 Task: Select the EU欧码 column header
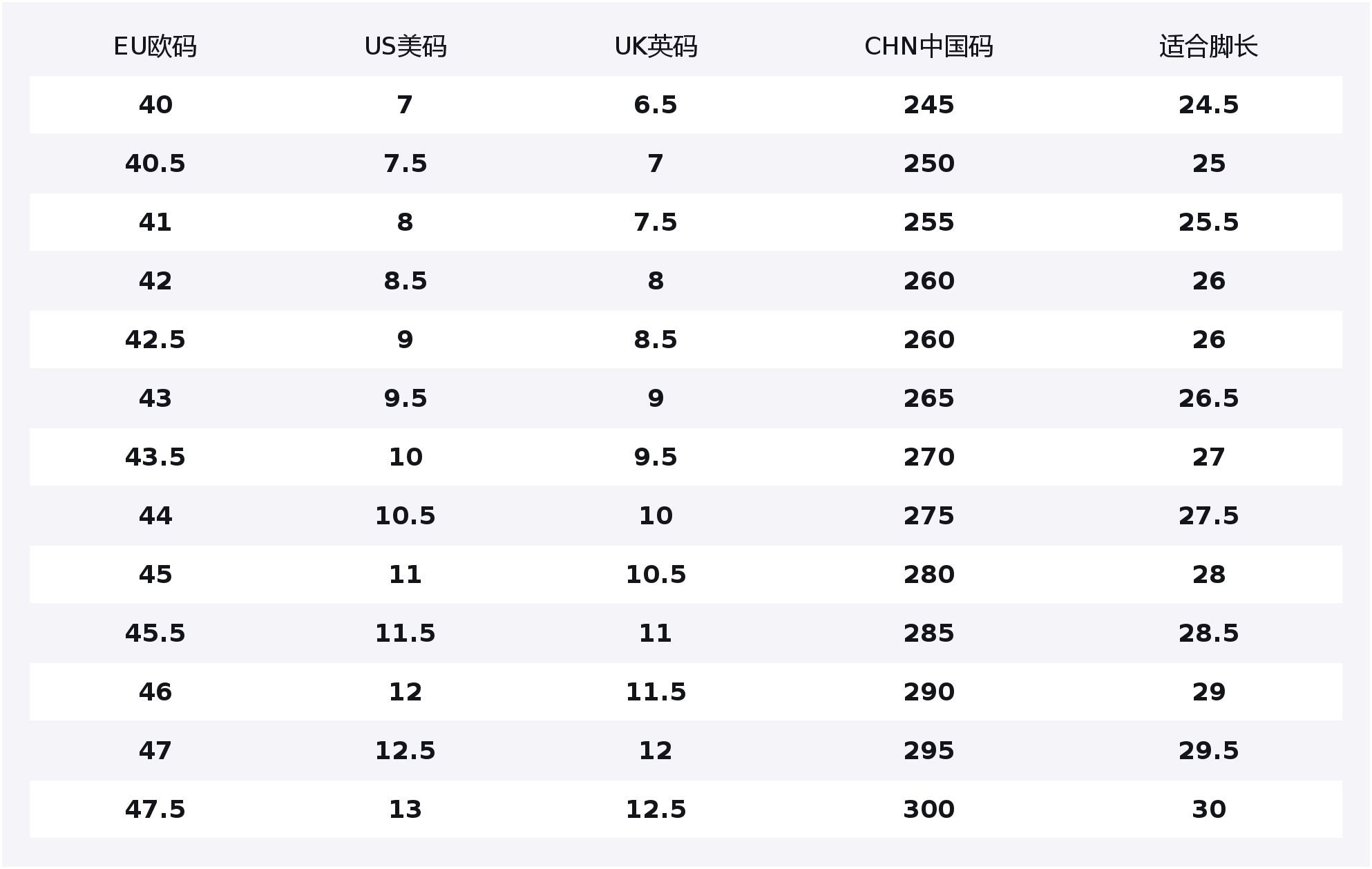pyautogui.click(x=155, y=46)
